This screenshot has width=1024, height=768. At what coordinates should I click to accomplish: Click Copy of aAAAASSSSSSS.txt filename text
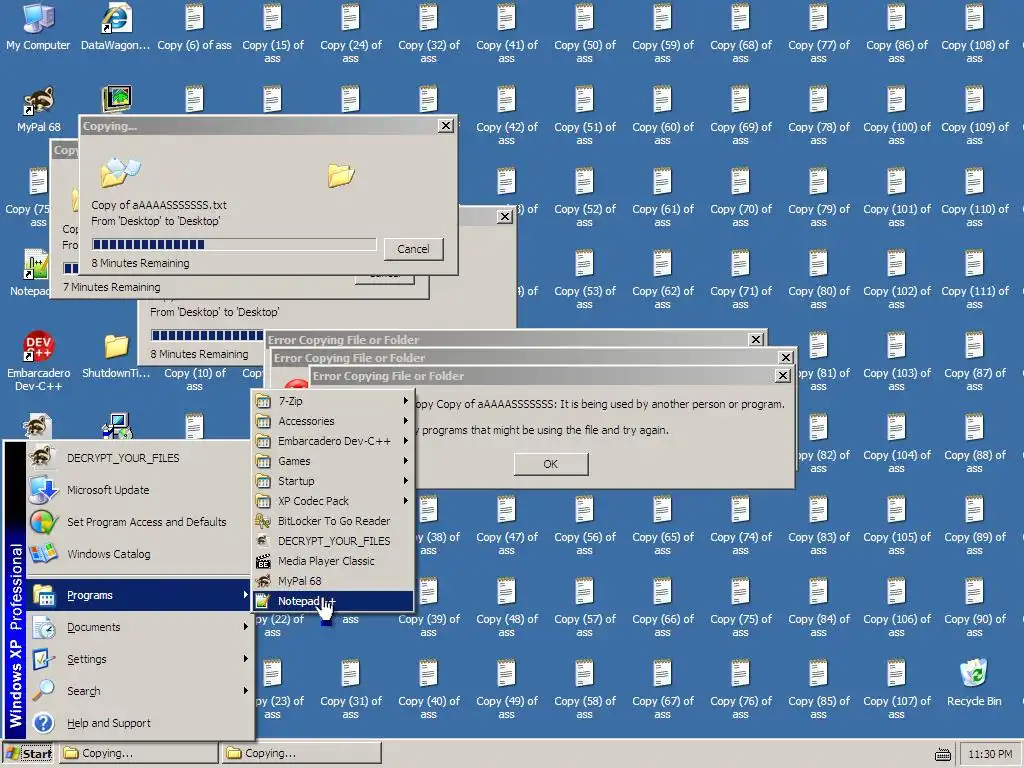159,204
